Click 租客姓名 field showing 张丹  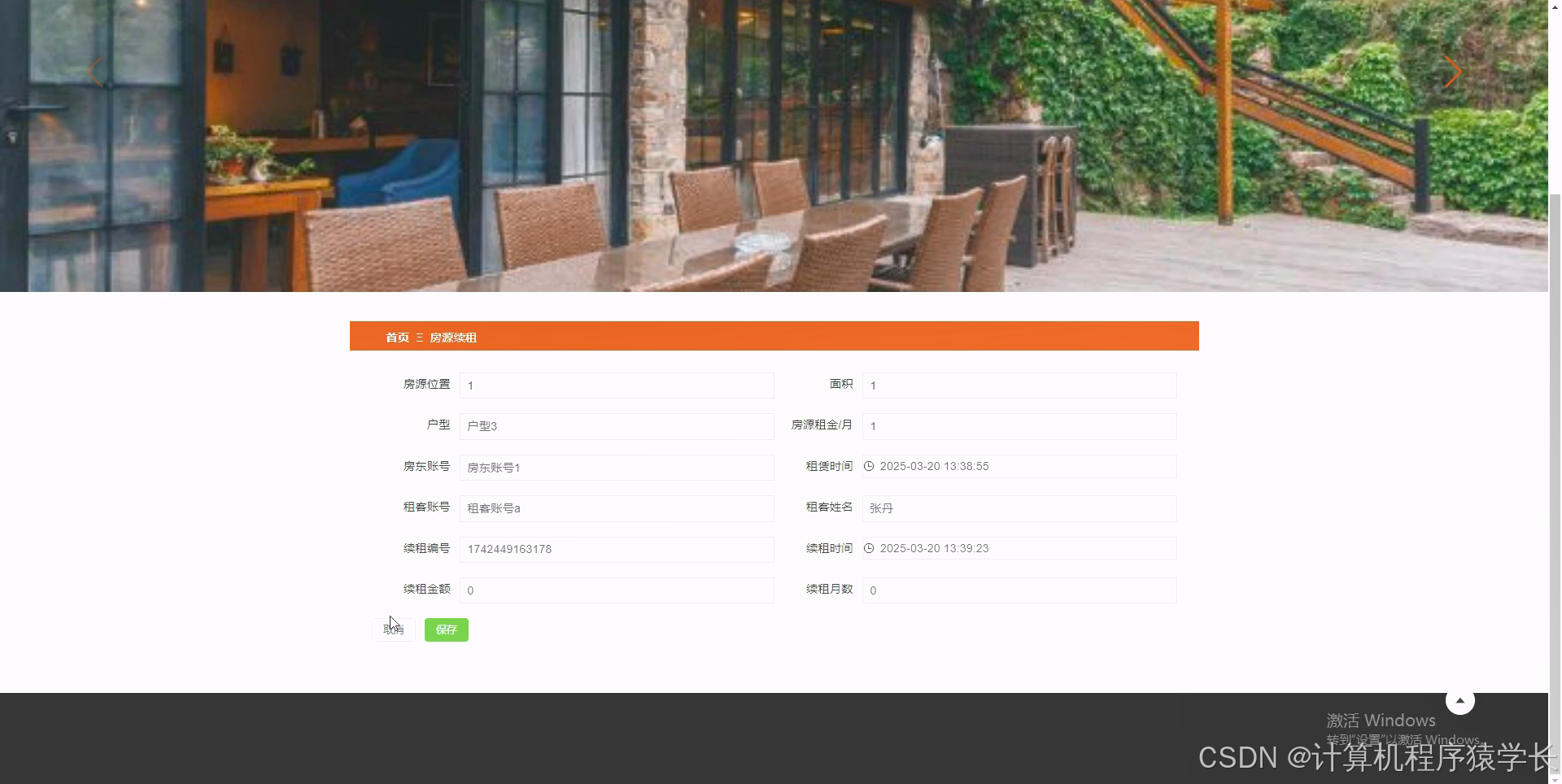[x=1019, y=508]
